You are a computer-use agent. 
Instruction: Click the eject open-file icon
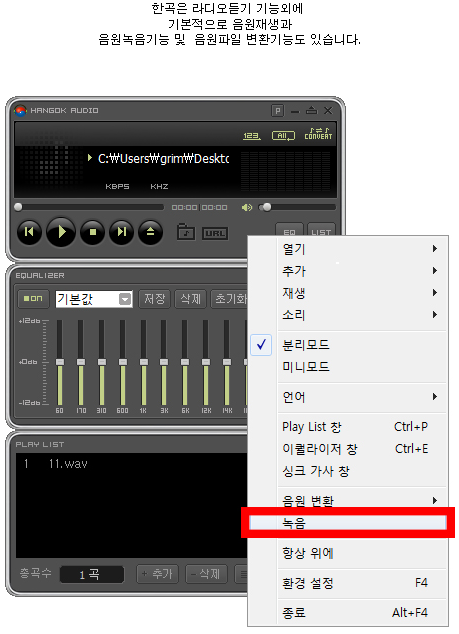(x=150, y=232)
